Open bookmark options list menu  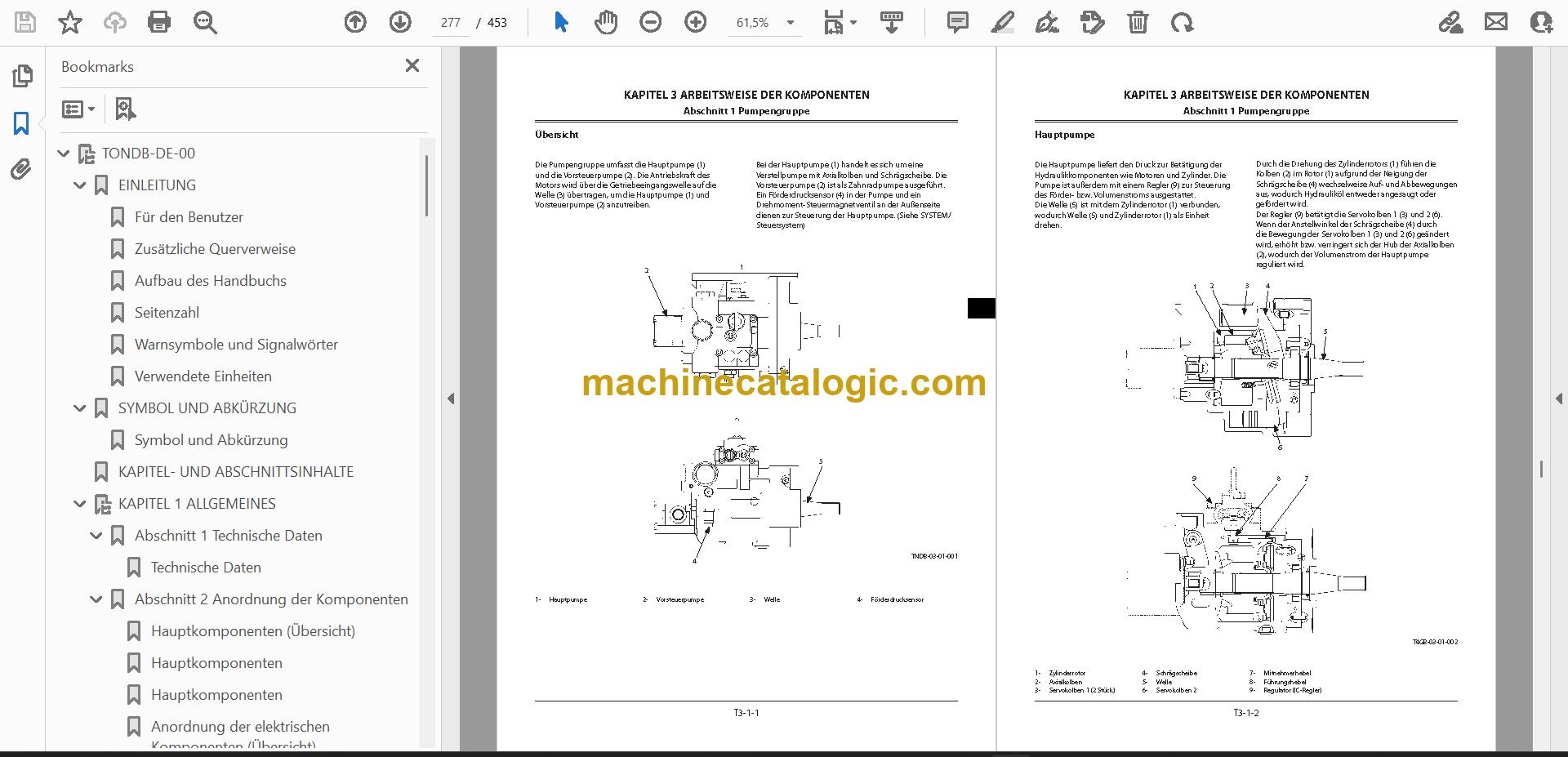point(78,109)
